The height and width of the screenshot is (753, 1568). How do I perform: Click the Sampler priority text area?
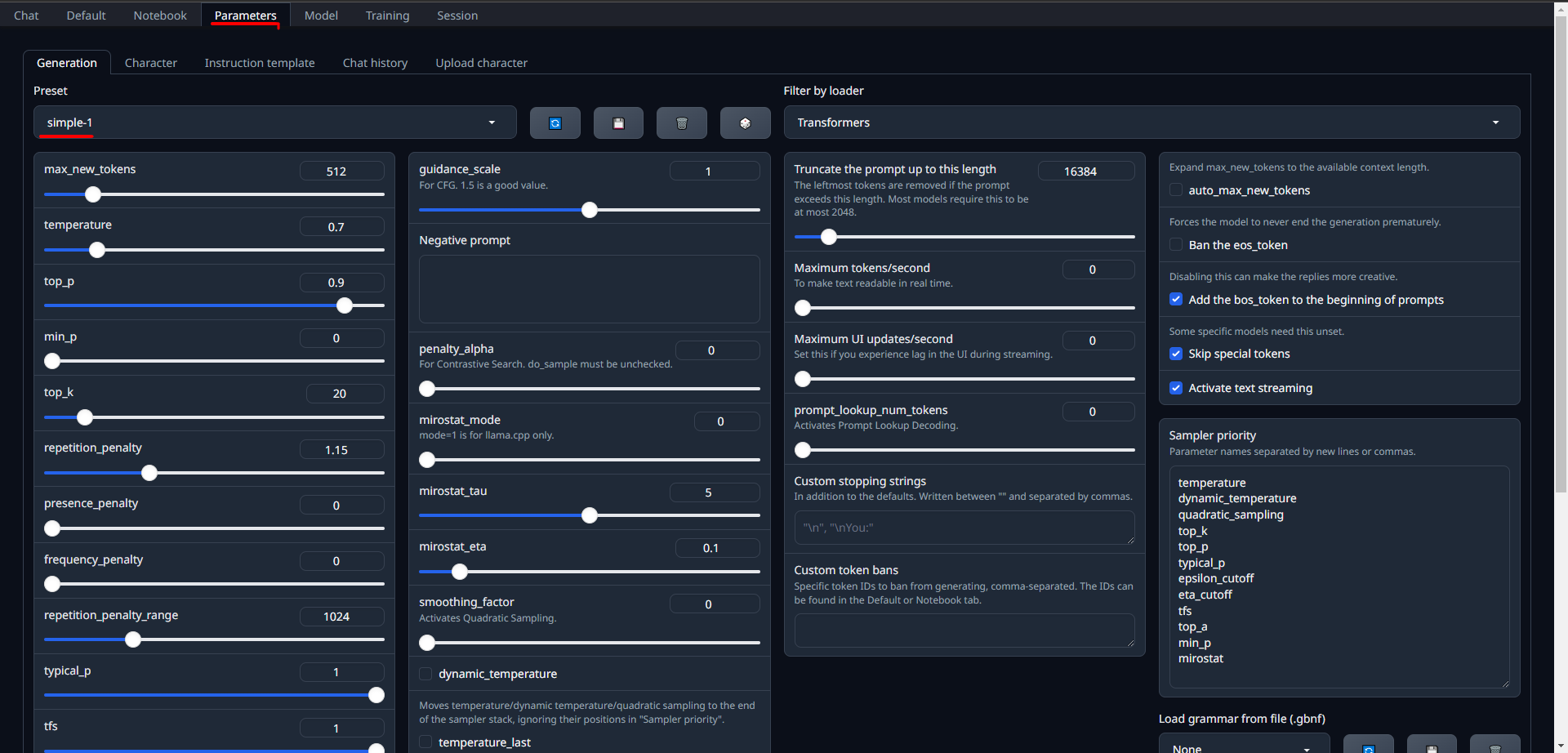click(x=1339, y=577)
